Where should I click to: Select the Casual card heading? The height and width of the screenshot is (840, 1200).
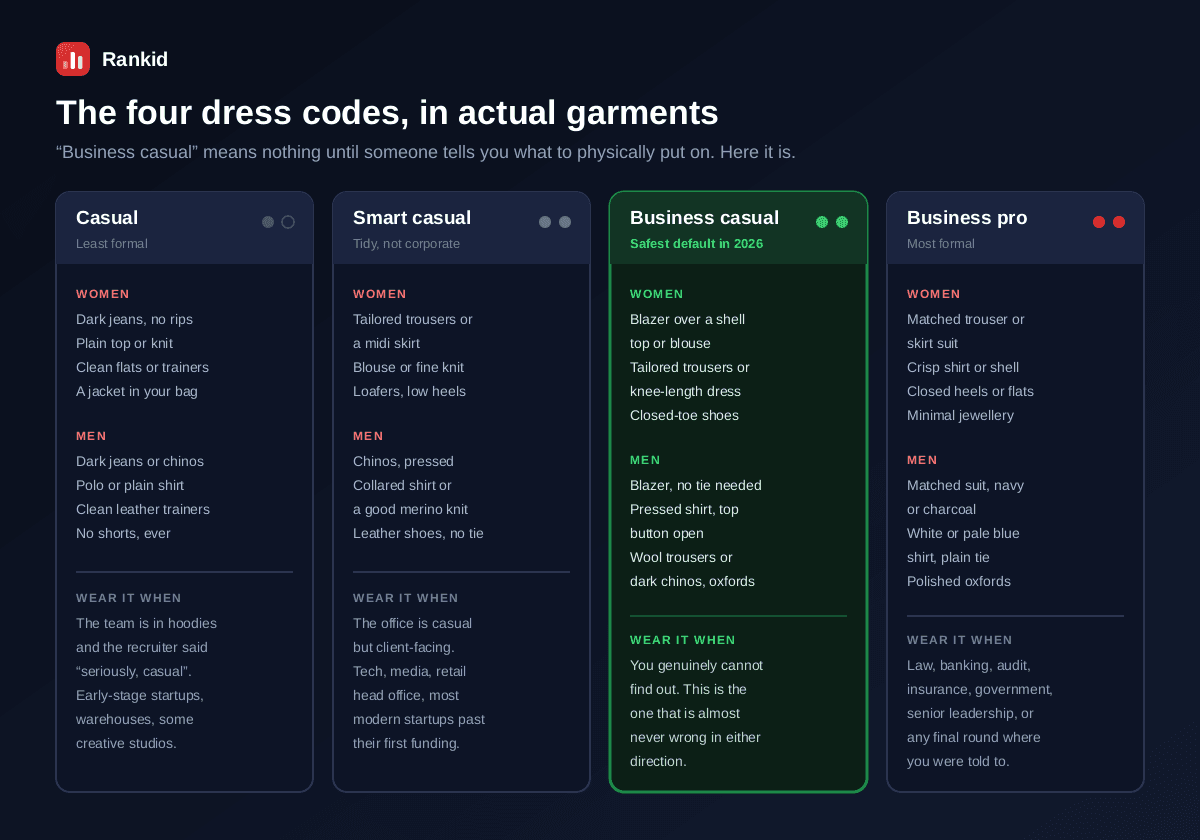[x=107, y=218]
